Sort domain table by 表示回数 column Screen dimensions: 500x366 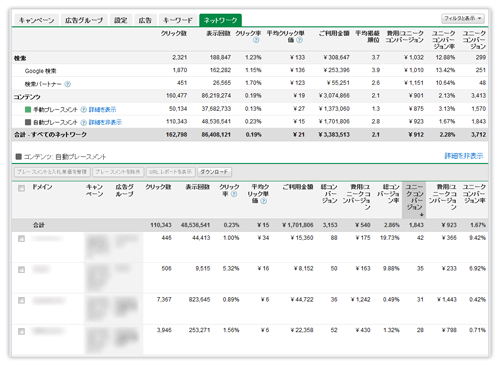(x=198, y=187)
